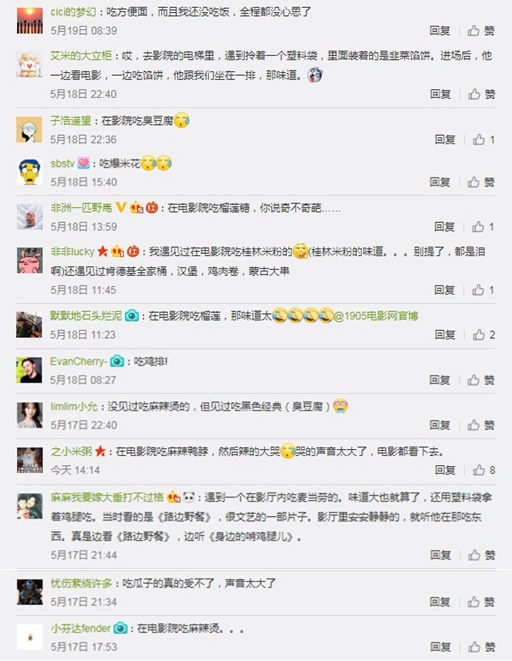Image resolution: width=512 pixels, height=661 pixels.
Task: Click avatar of 默默地石头烂泥
Action: [29, 325]
